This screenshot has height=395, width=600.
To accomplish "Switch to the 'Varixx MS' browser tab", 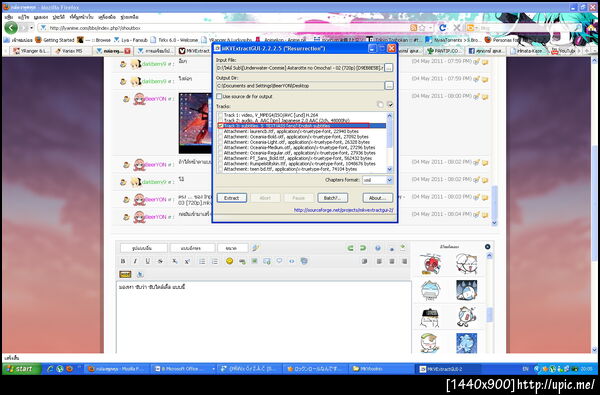I will [71, 51].
